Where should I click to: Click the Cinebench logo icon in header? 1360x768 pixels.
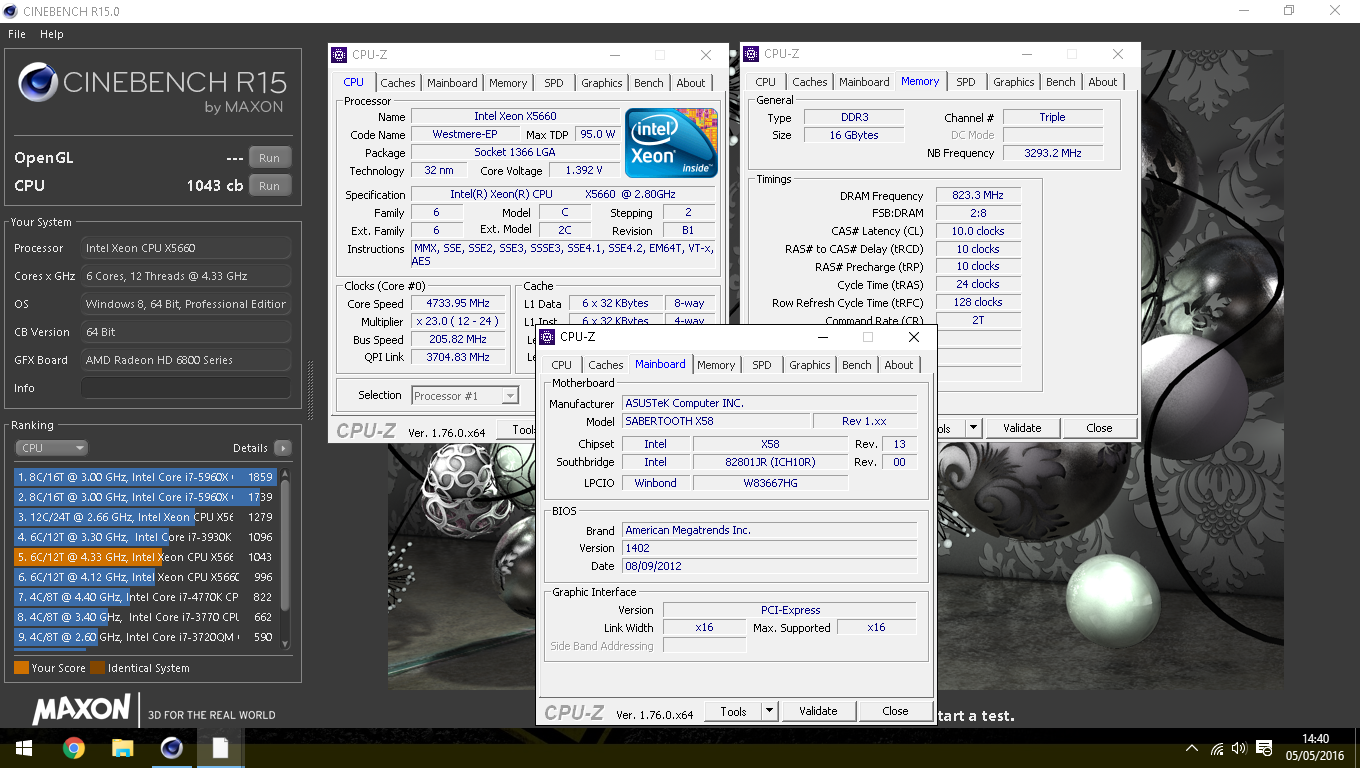point(37,82)
